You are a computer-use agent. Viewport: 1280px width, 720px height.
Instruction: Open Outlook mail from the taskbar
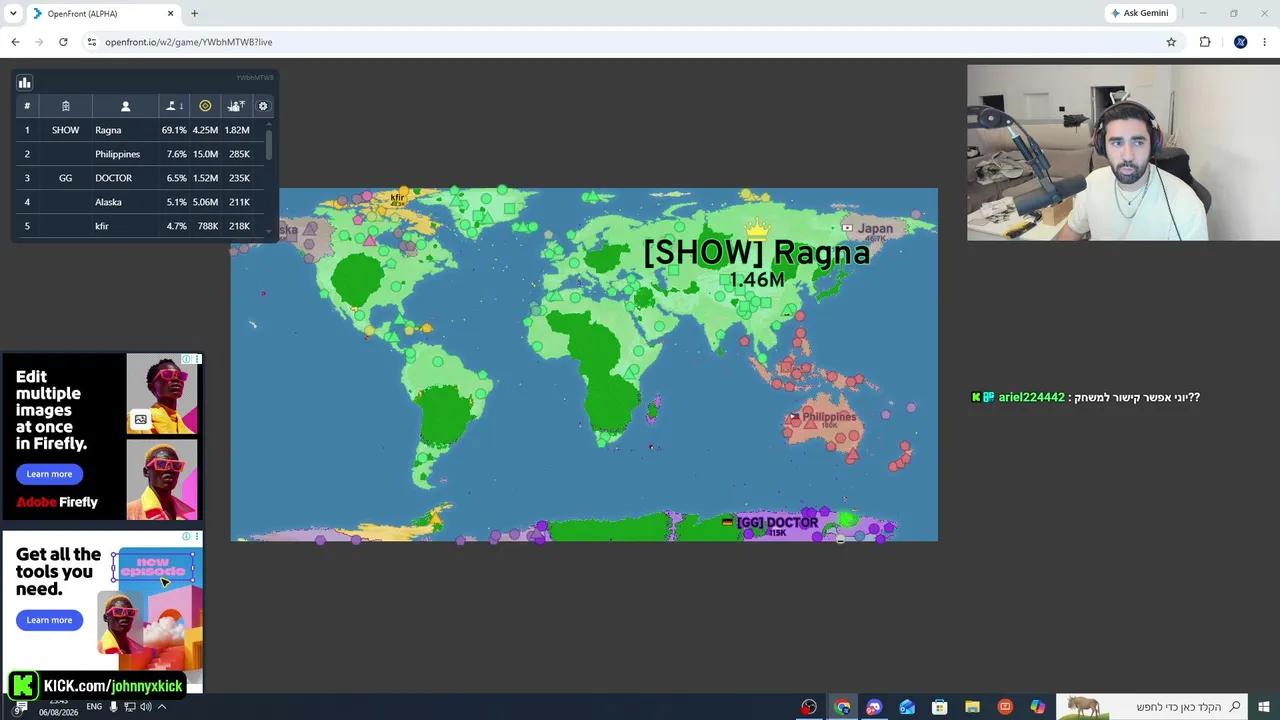[907, 707]
